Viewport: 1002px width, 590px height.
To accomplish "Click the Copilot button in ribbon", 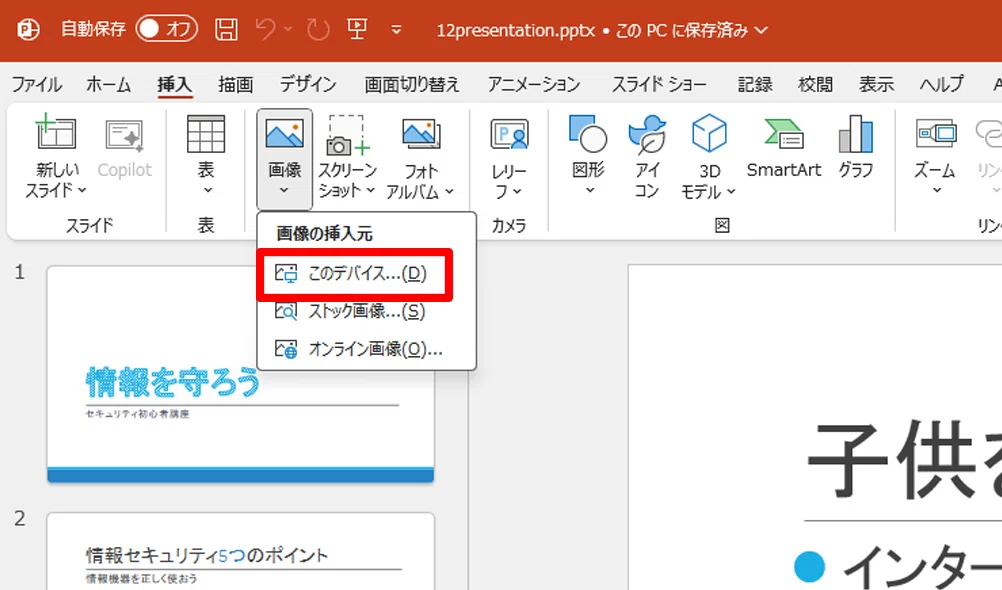I will (x=125, y=148).
